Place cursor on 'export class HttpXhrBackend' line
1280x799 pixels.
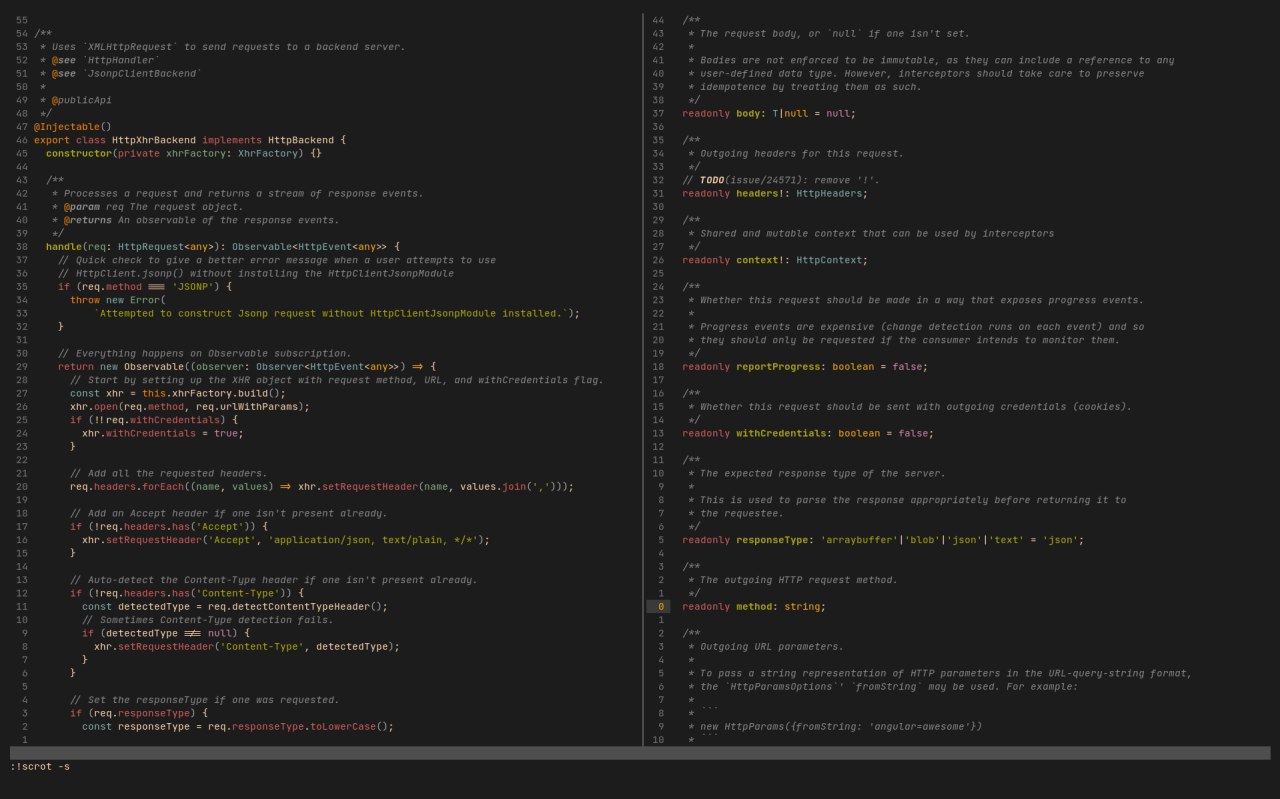(190, 140)
